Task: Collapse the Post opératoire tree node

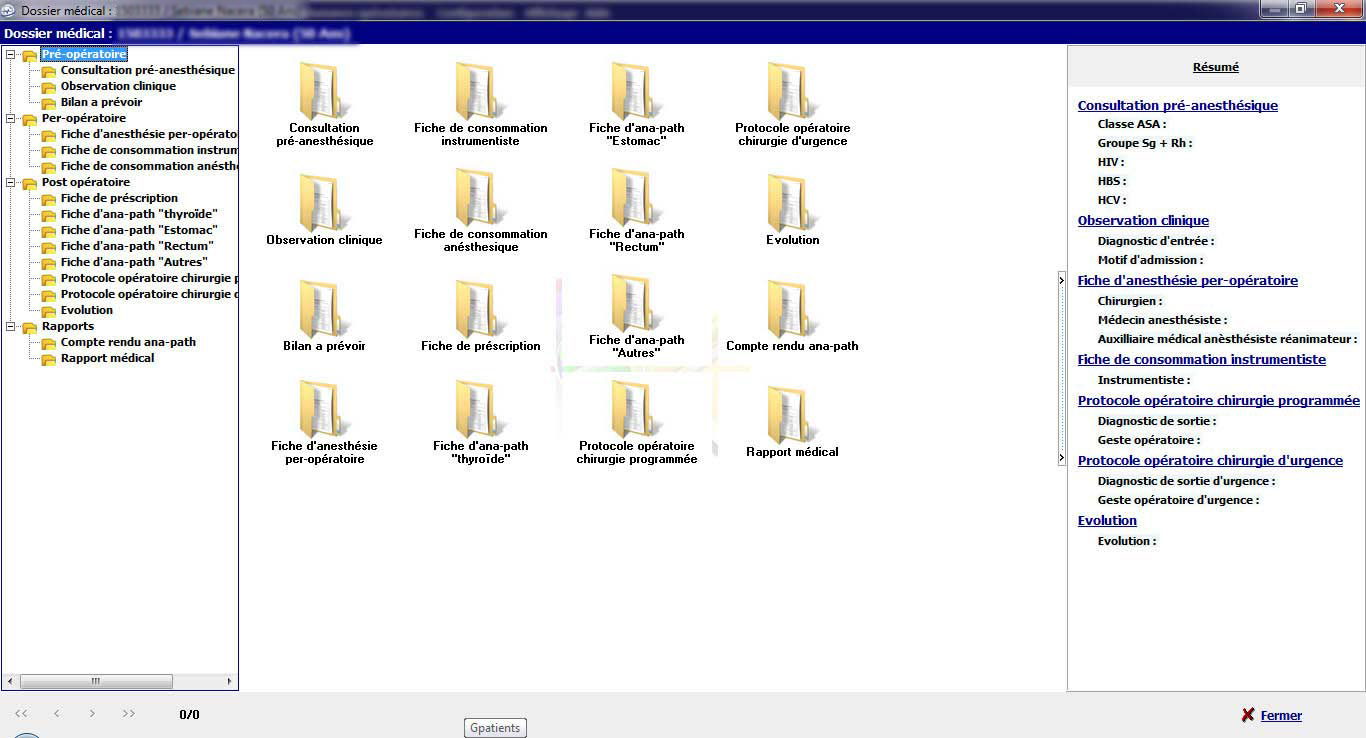Action: coord(10,183)
